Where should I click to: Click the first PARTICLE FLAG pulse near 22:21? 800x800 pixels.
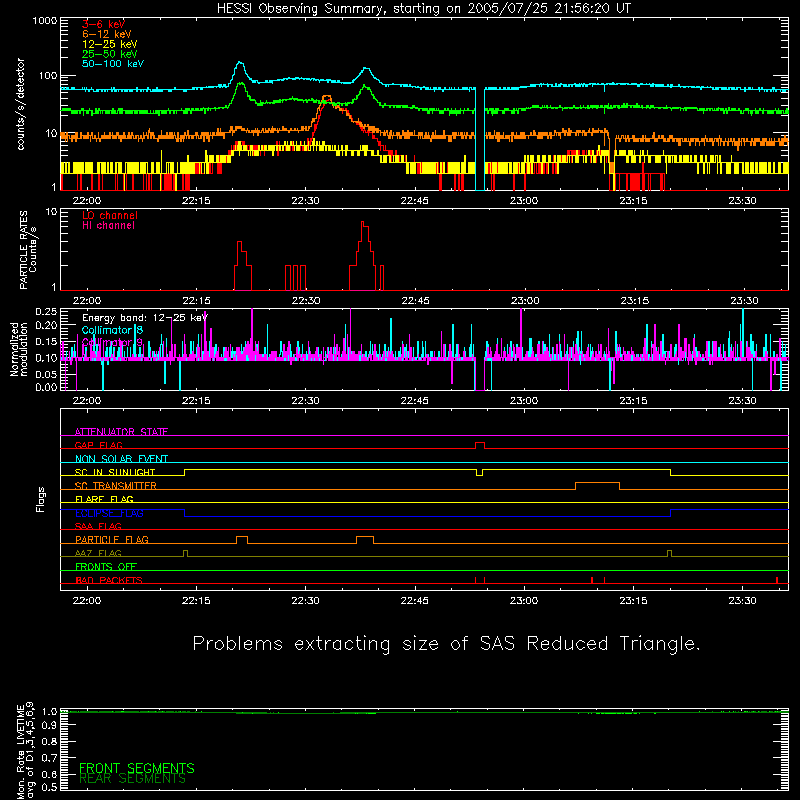point(242,540)
